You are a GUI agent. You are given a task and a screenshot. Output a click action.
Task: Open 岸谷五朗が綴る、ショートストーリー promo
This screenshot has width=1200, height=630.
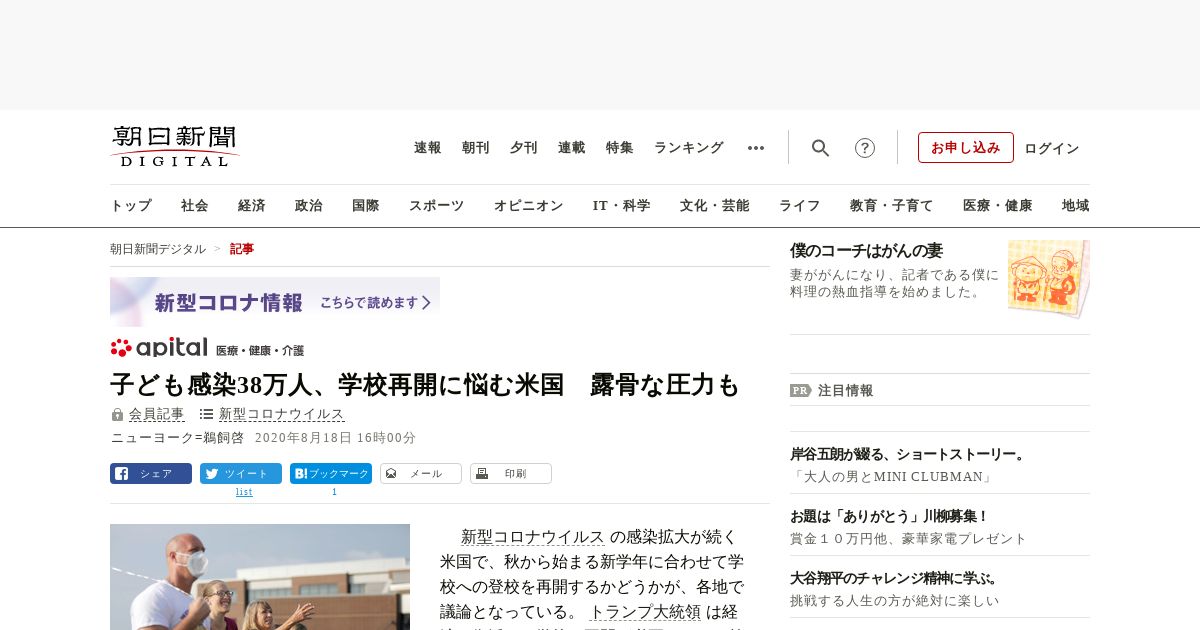pyautogui.click(x=909, y=455)
